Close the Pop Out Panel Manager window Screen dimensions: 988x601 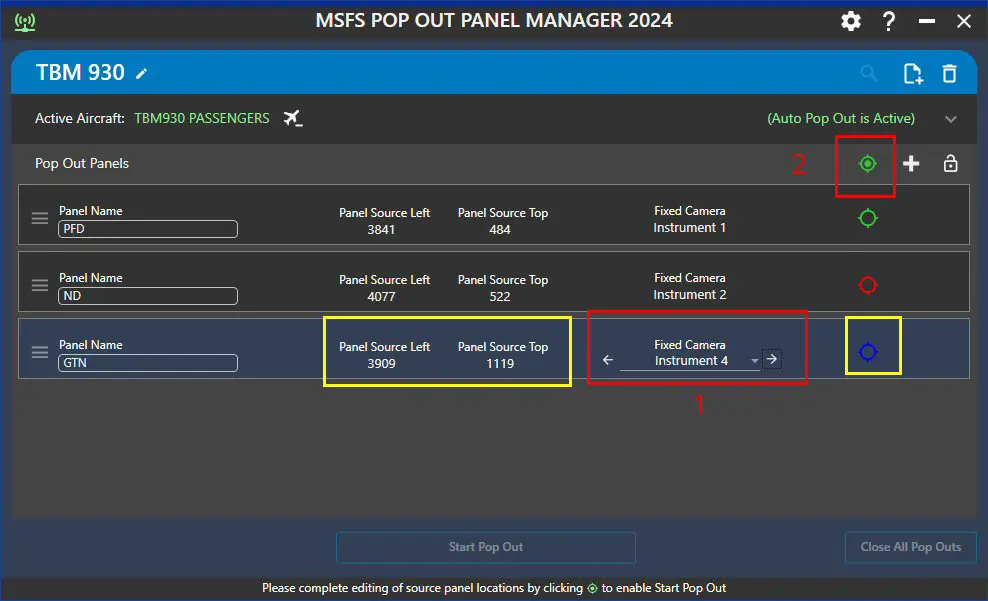click(x=963, y=21)
